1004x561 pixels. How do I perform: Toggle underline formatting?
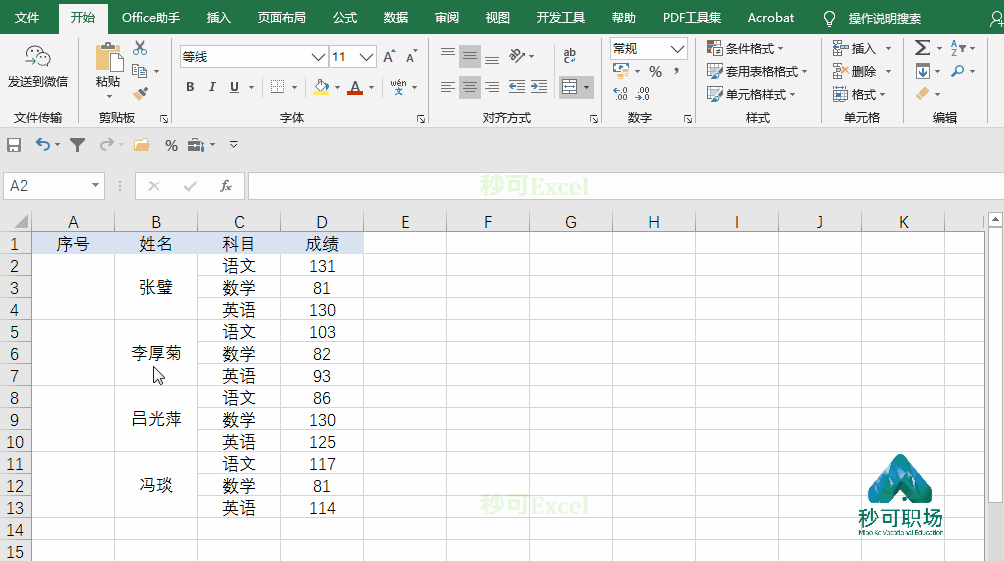234,87
